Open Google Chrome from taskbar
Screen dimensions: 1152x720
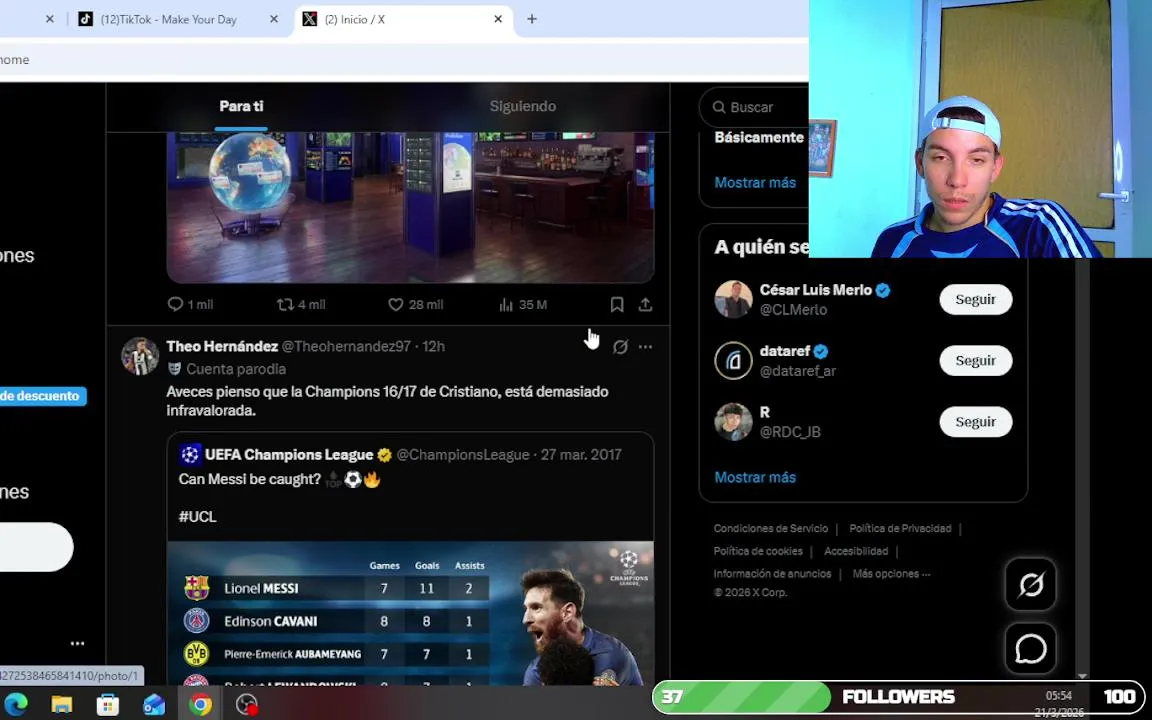click(200, 705)
